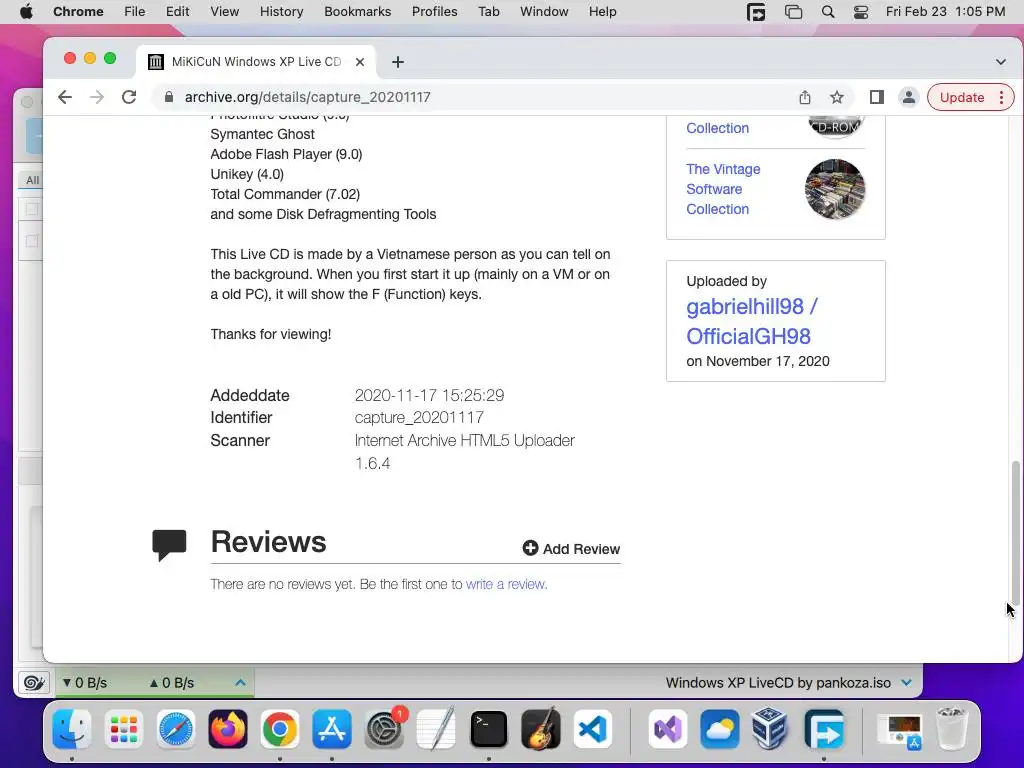Image resolution: width=1024 pixels, height=768 pixels.
Task: Open Terminal from the Dock
Action: click(488, 729)
